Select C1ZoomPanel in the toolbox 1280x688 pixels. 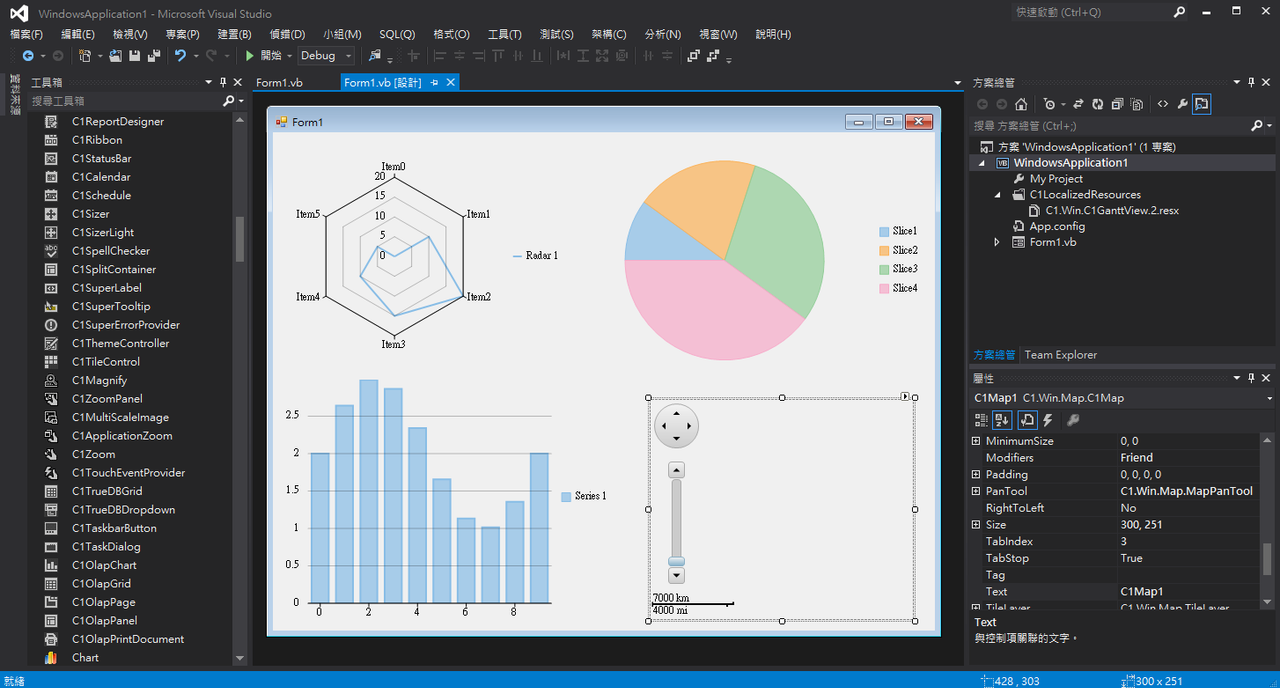[x=107, y=399]
